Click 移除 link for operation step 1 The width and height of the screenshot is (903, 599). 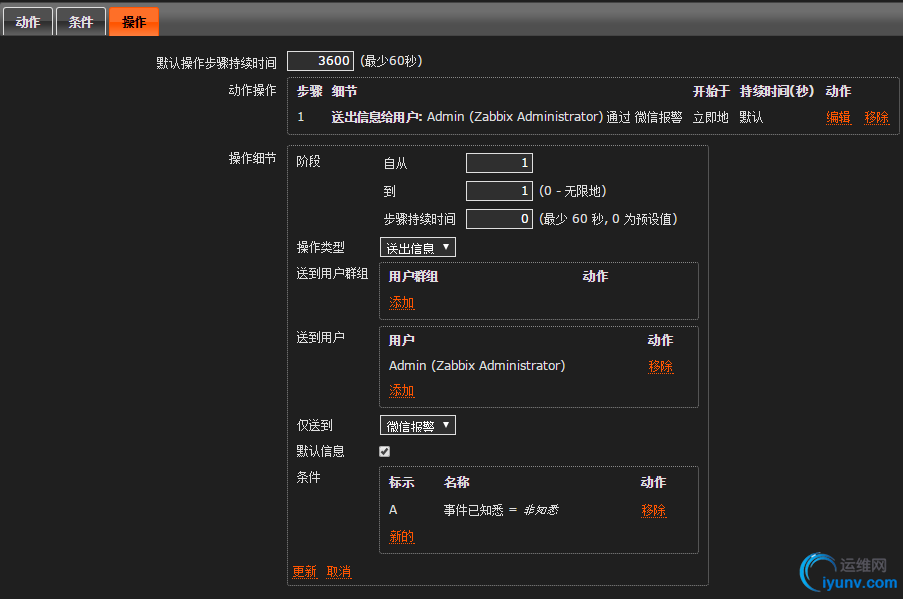click(x=877, y=117)
